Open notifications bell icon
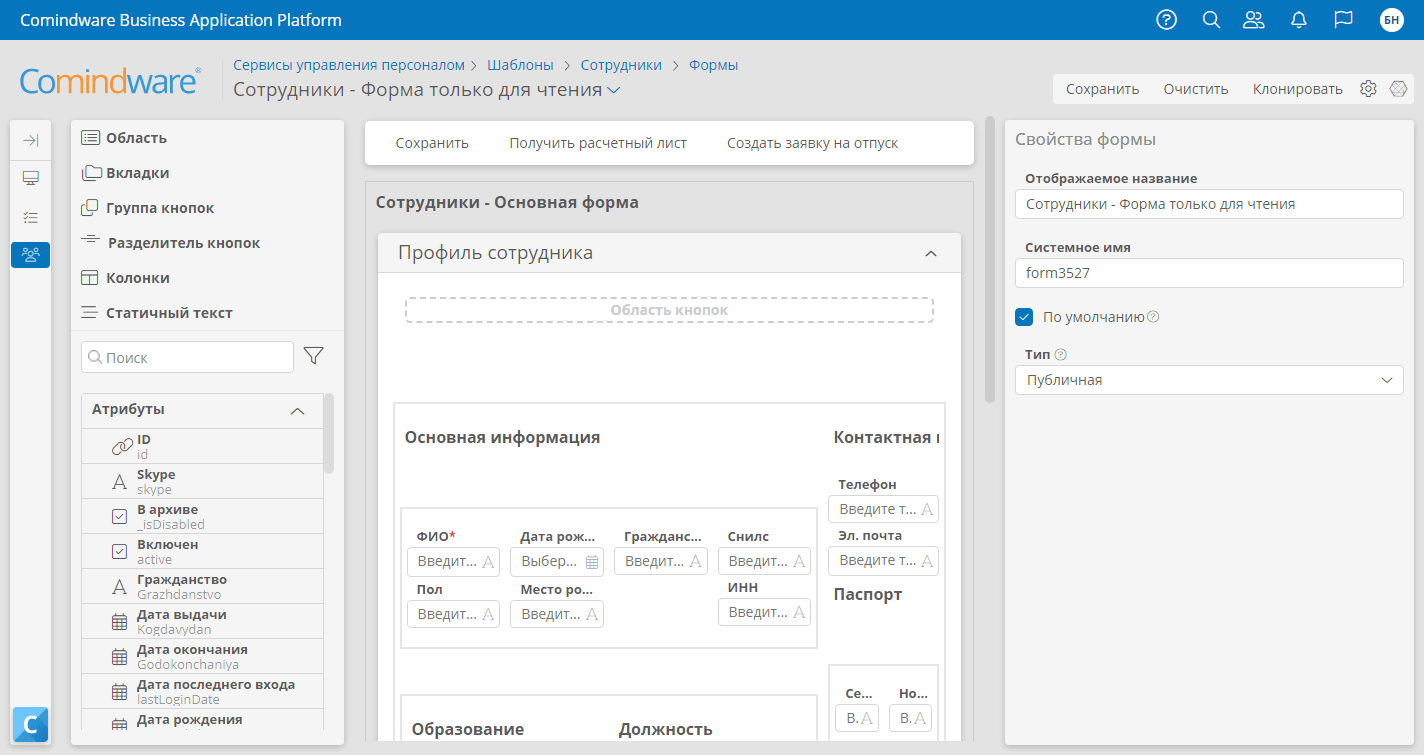The height and width of the screenshot is (755, 1424). tap(1299, 20)
